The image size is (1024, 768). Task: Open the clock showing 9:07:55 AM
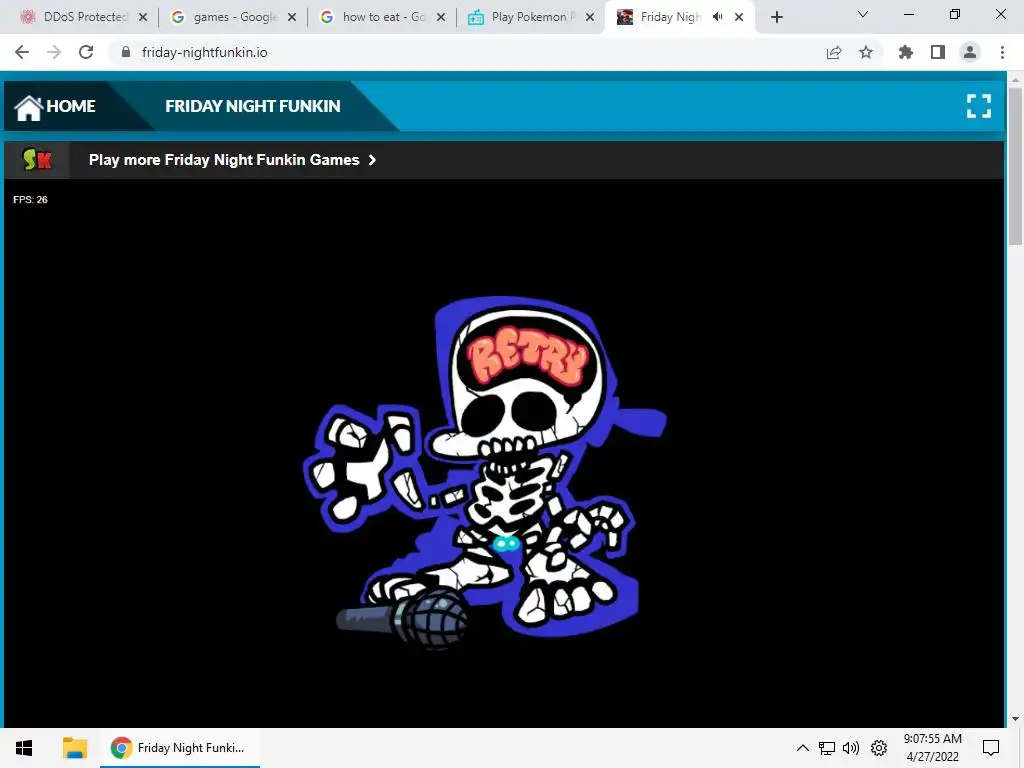click(x=933, y=748)
